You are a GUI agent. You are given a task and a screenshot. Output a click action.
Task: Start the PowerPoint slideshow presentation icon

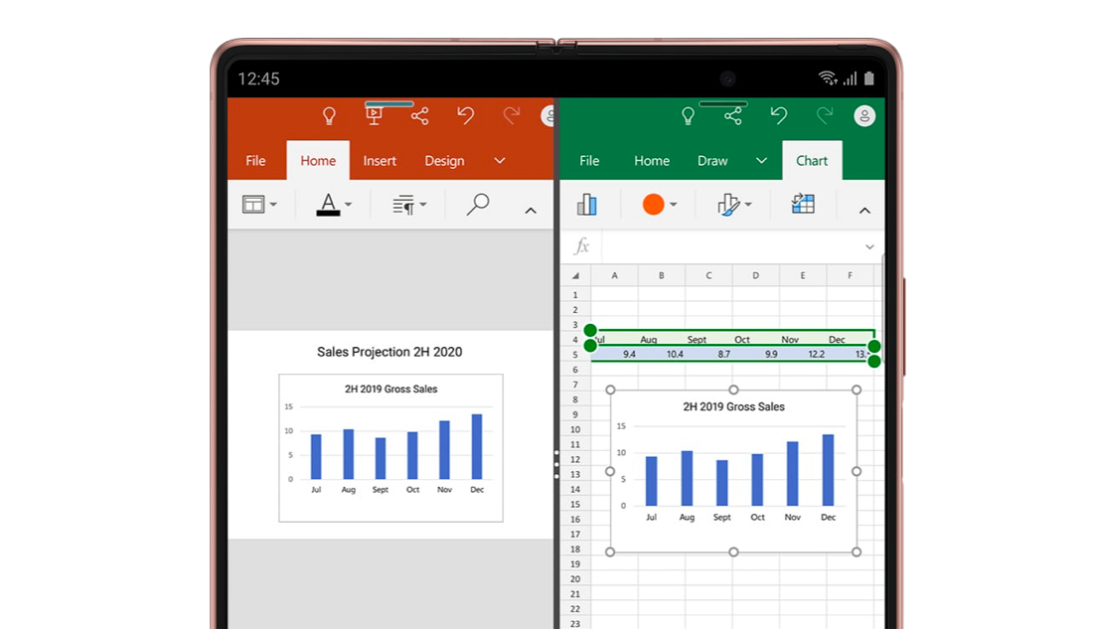point(374,116)
